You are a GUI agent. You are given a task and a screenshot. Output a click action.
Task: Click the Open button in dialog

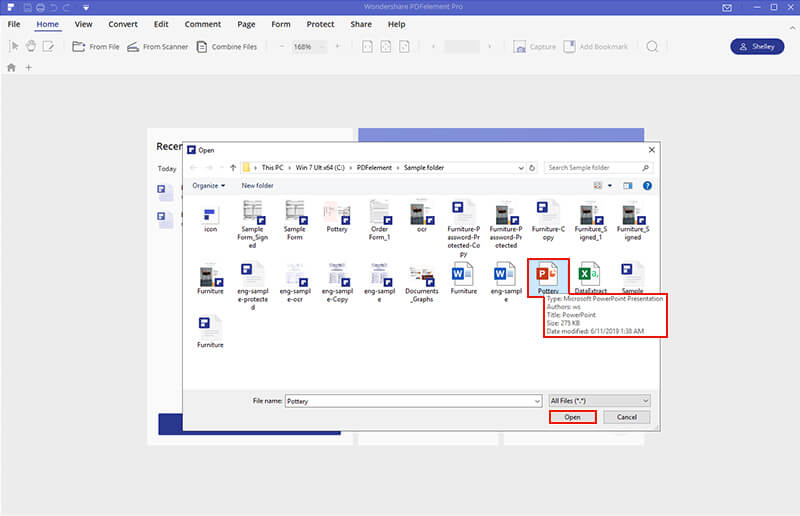point(572,417)
